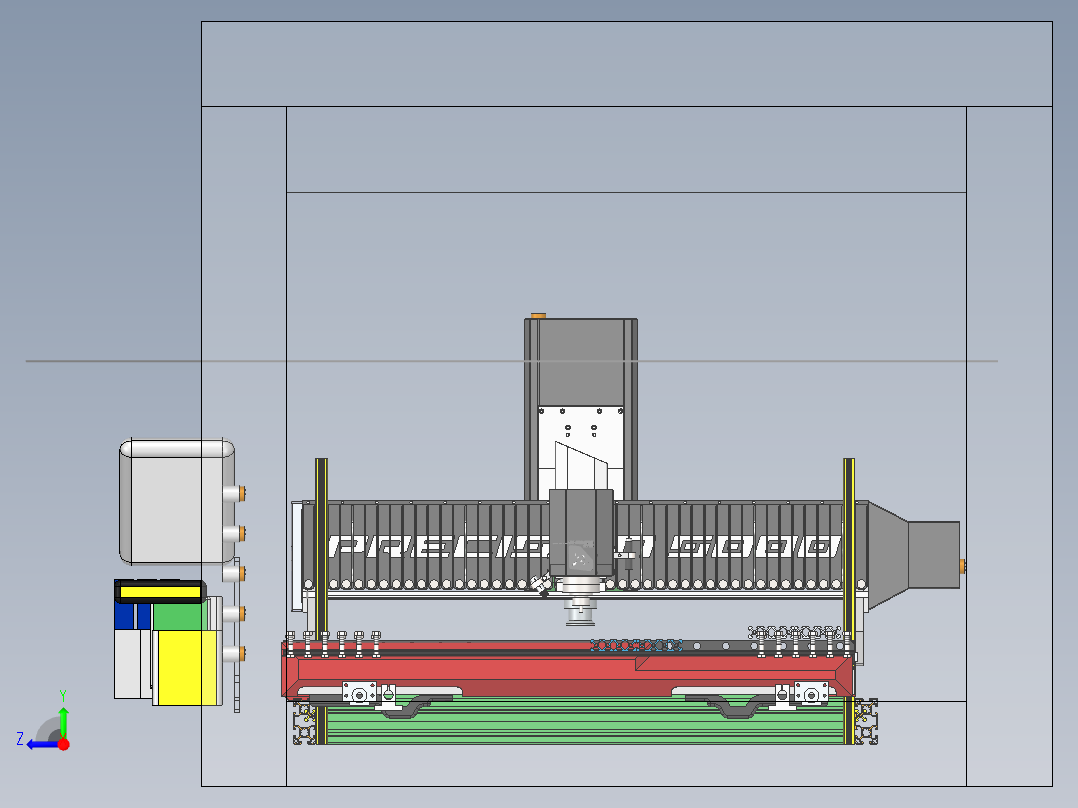
Task: Click the red origin ball of the triad
Action: (x=64, y=744)
